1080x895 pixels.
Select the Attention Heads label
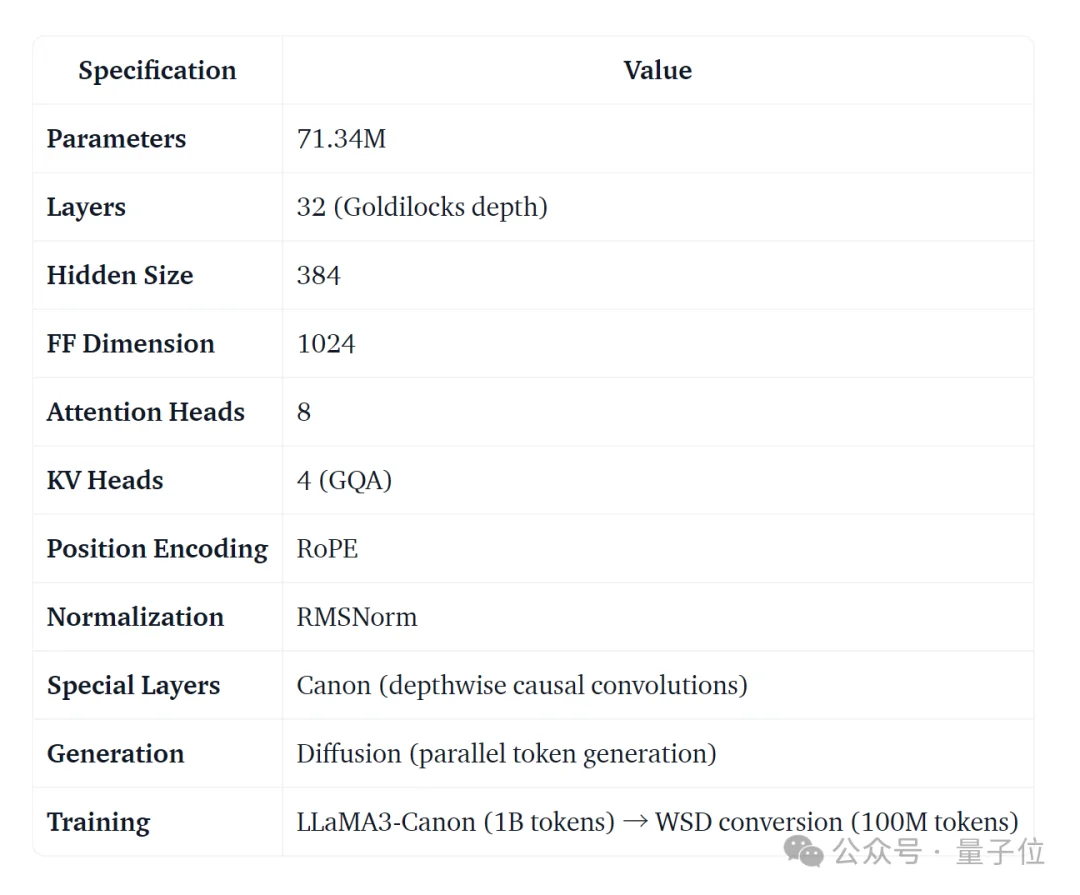[x=145, y=412]
